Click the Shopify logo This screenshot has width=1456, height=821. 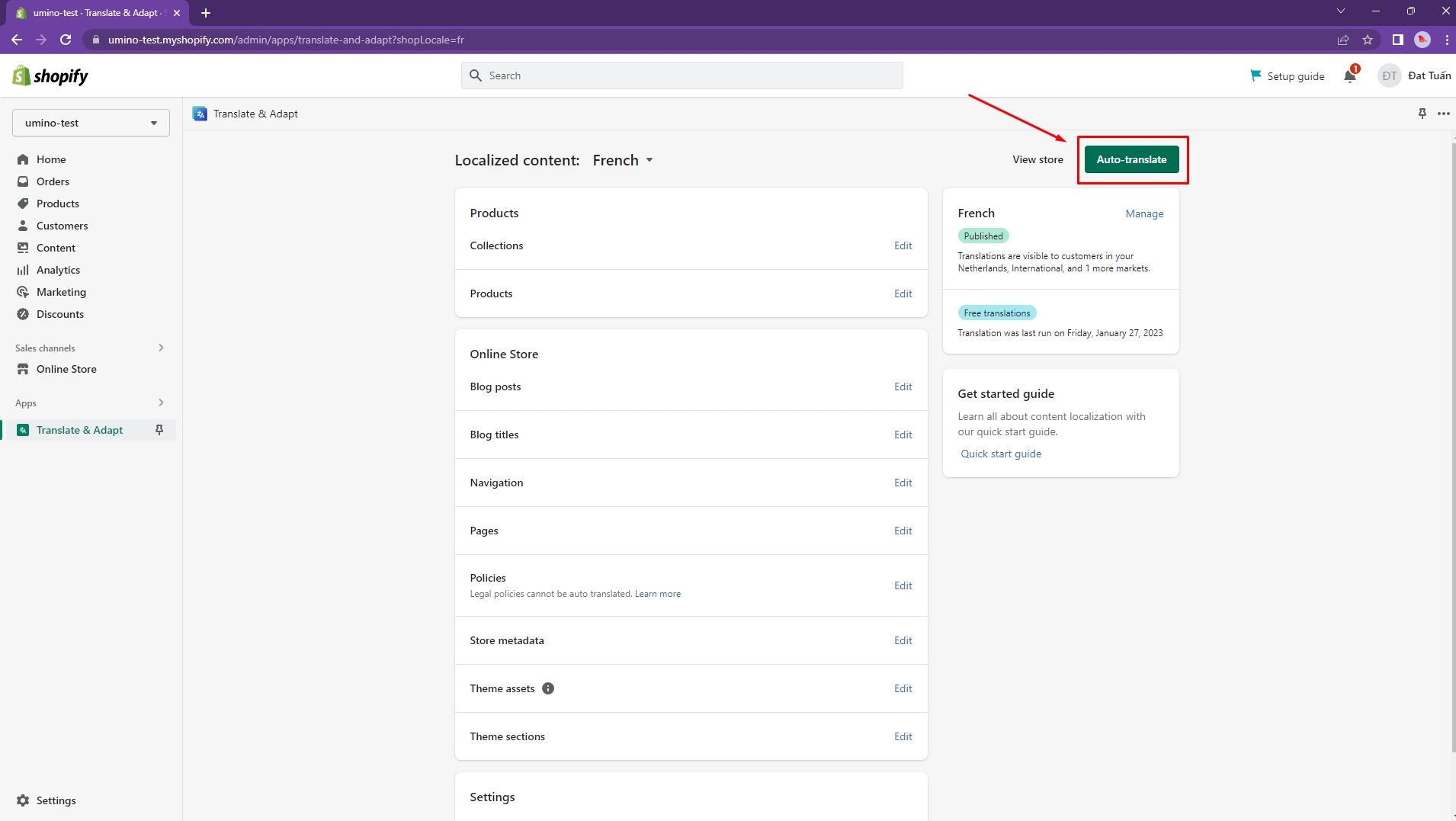click(50, 75)
